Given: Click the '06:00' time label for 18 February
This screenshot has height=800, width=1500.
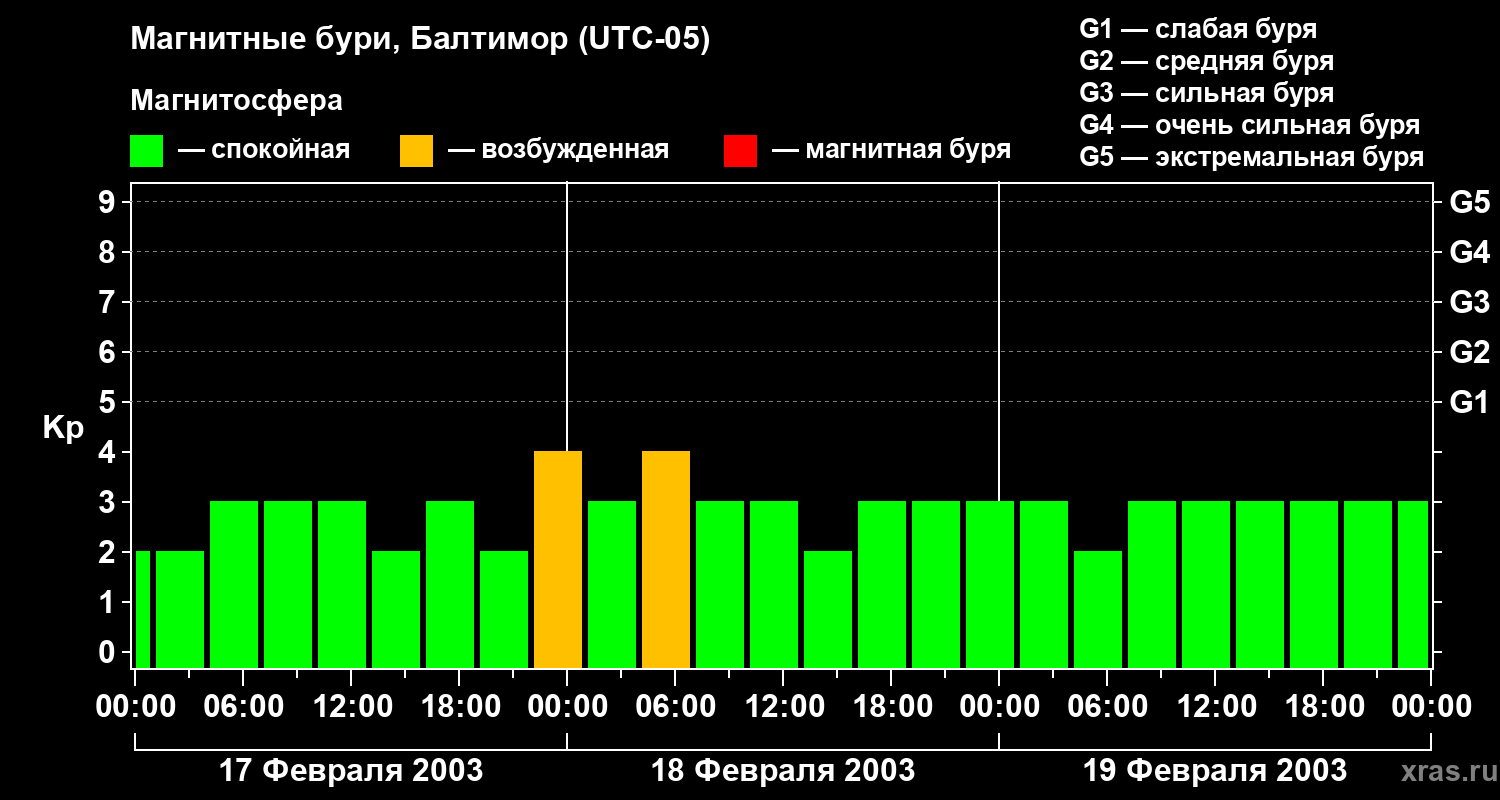Looking at the screenshot, I should click(x=675, y=706).
